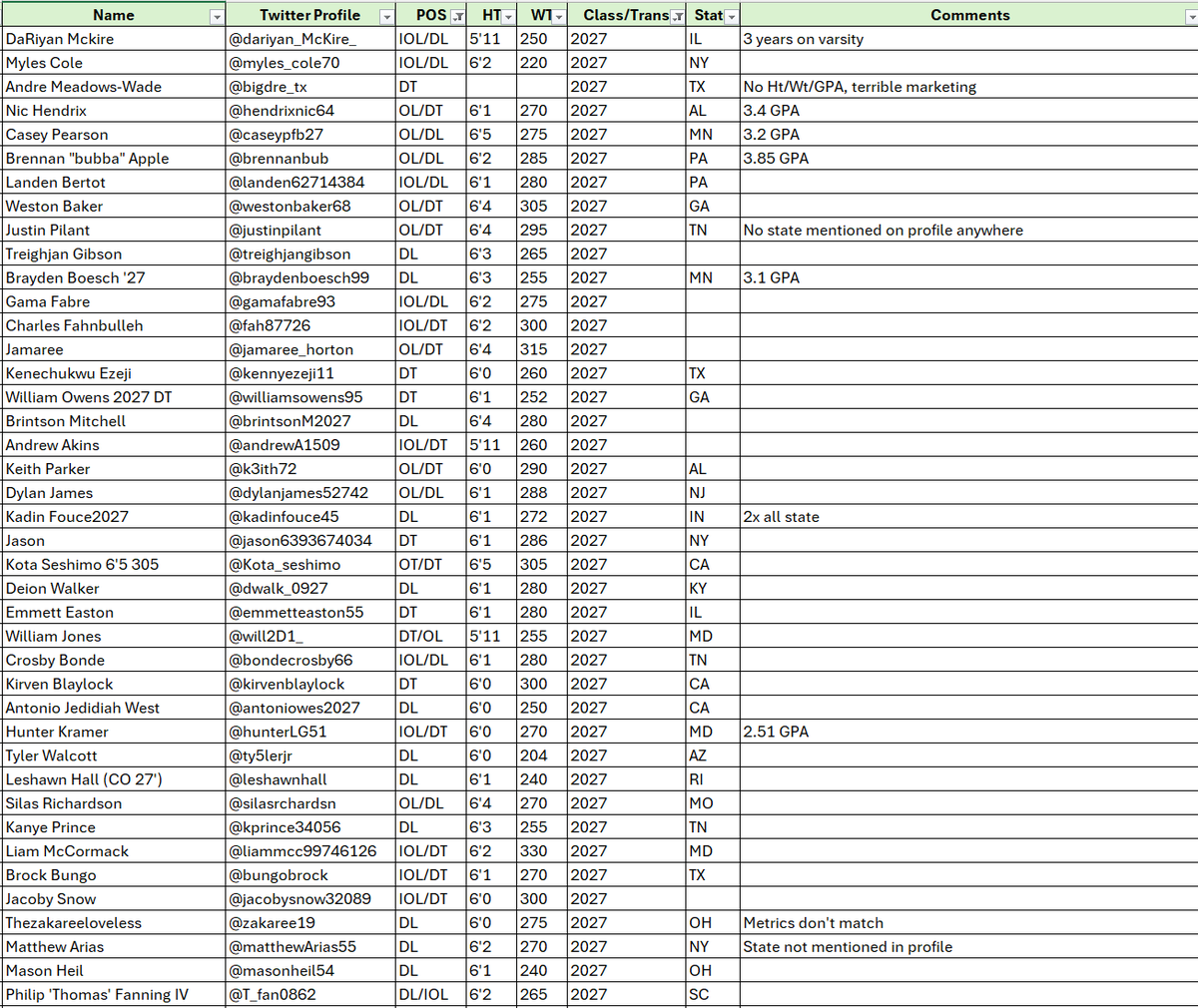This screenshot has width=1198, height=1008.
Task: Click the @justinpilant handle cell
Action: click(310, 231)
